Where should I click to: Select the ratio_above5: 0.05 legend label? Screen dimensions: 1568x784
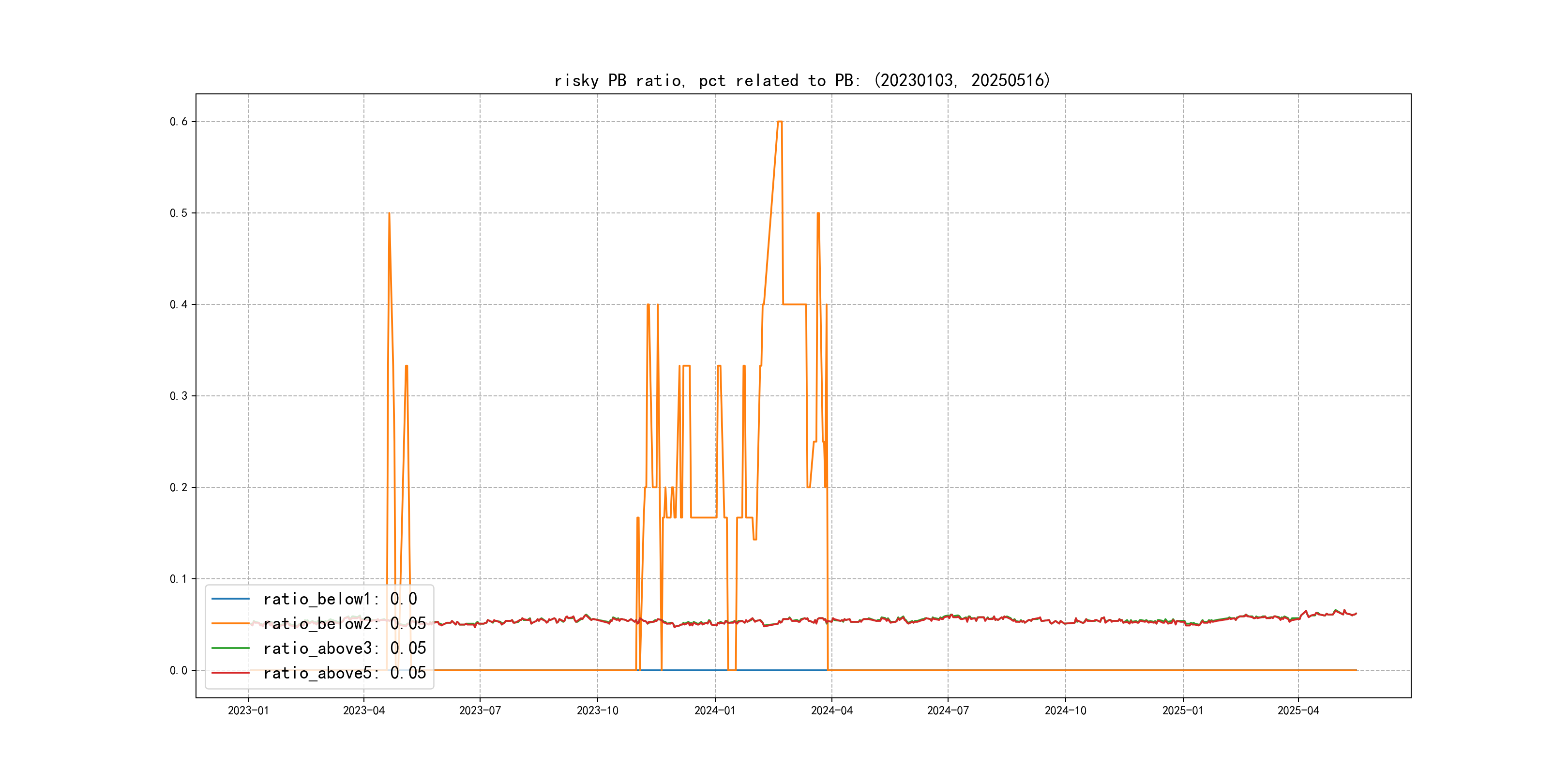click(x=344, y=673)
